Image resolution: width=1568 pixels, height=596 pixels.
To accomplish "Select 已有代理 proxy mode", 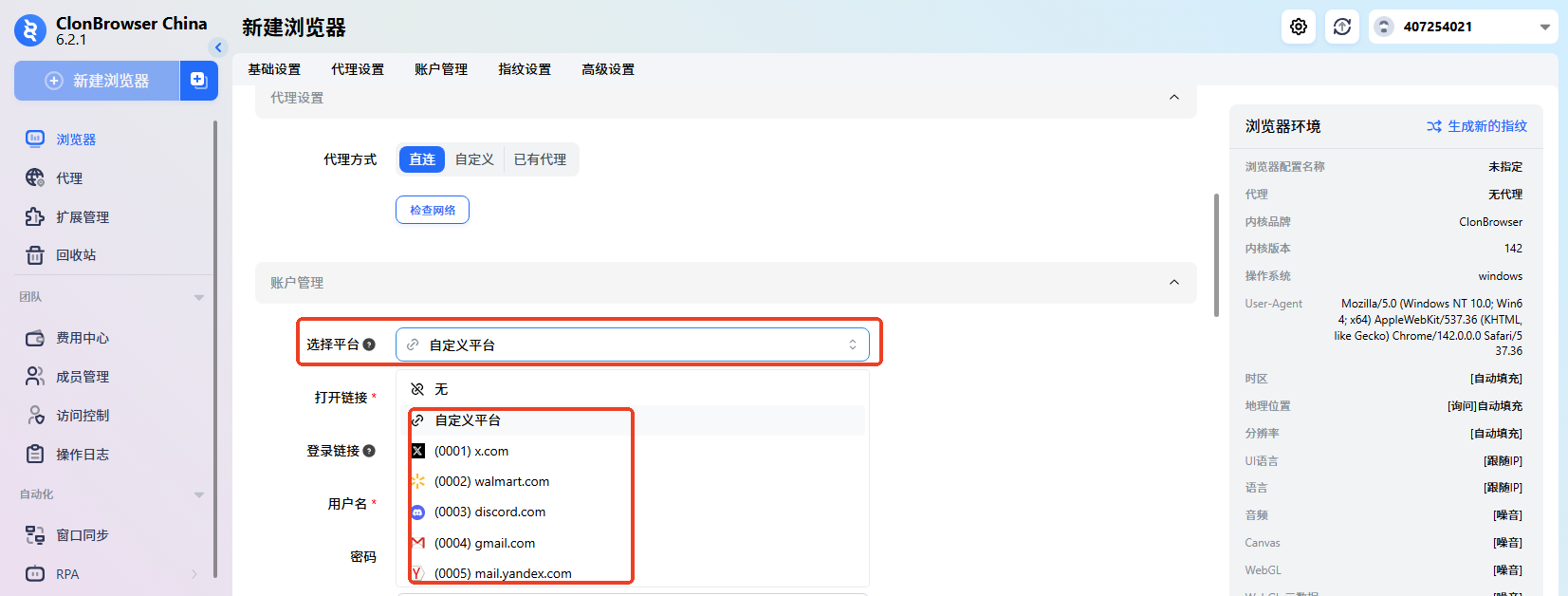I will pyautogui.click(x=540, y=159).
